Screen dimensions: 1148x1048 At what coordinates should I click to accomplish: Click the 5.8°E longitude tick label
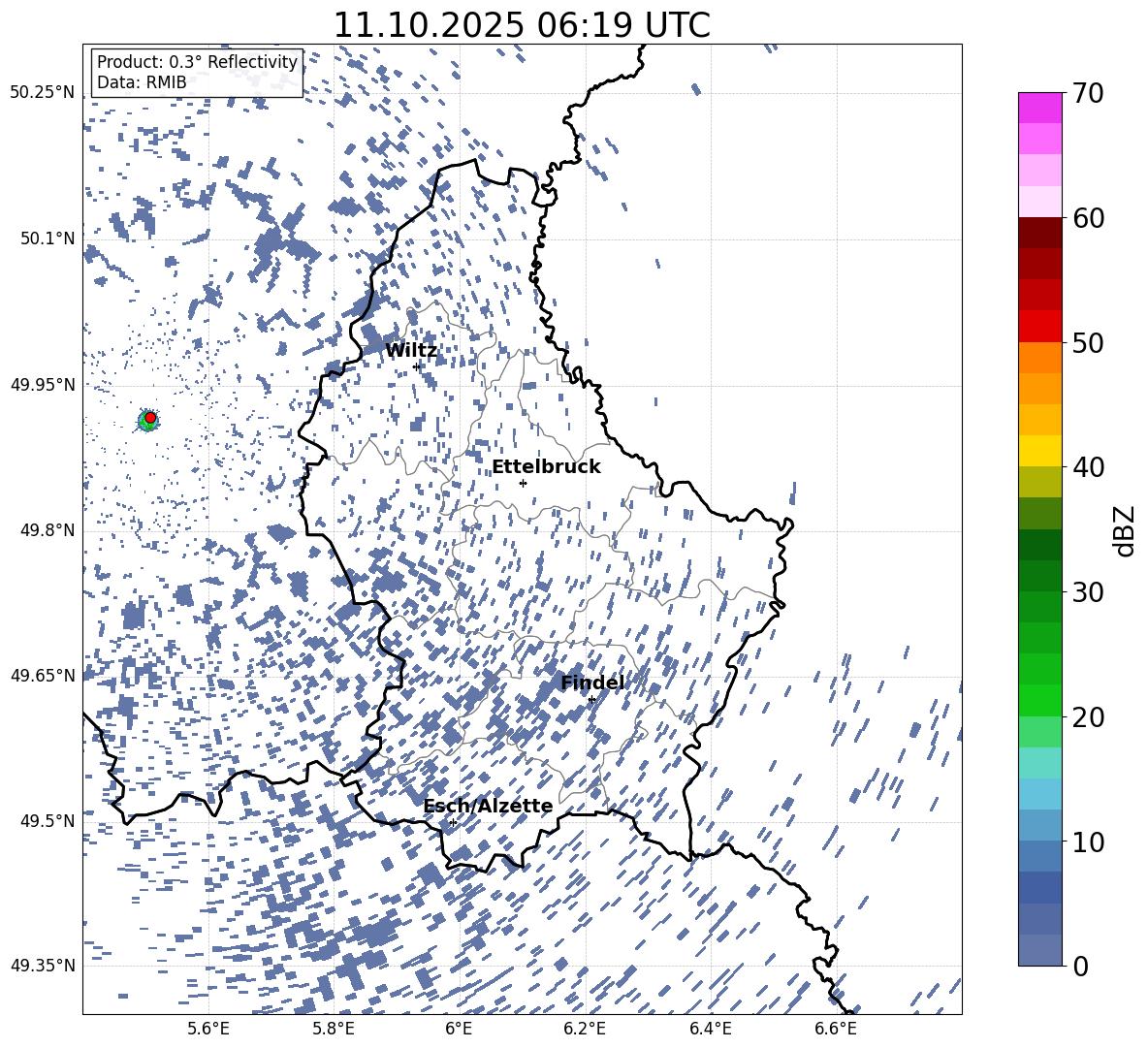[x=334, y=1029]
